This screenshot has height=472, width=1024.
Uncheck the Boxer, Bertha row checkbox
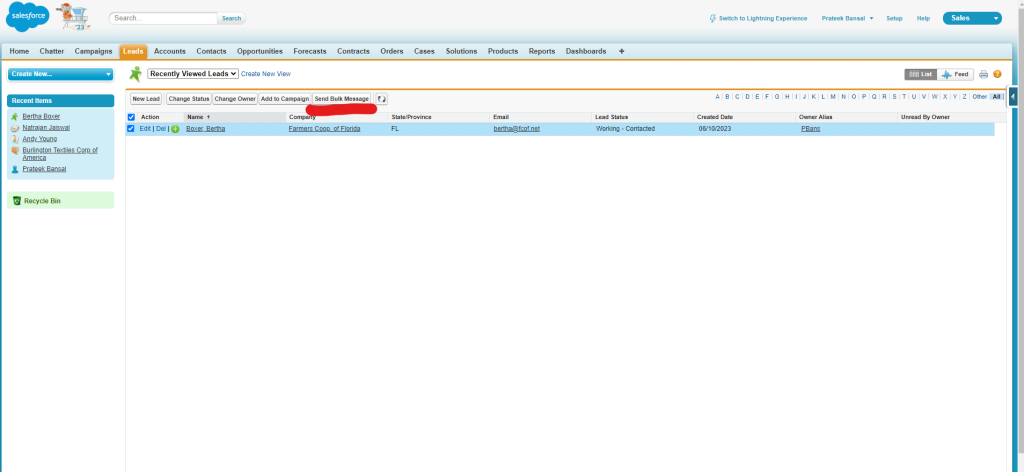[131, 129]
